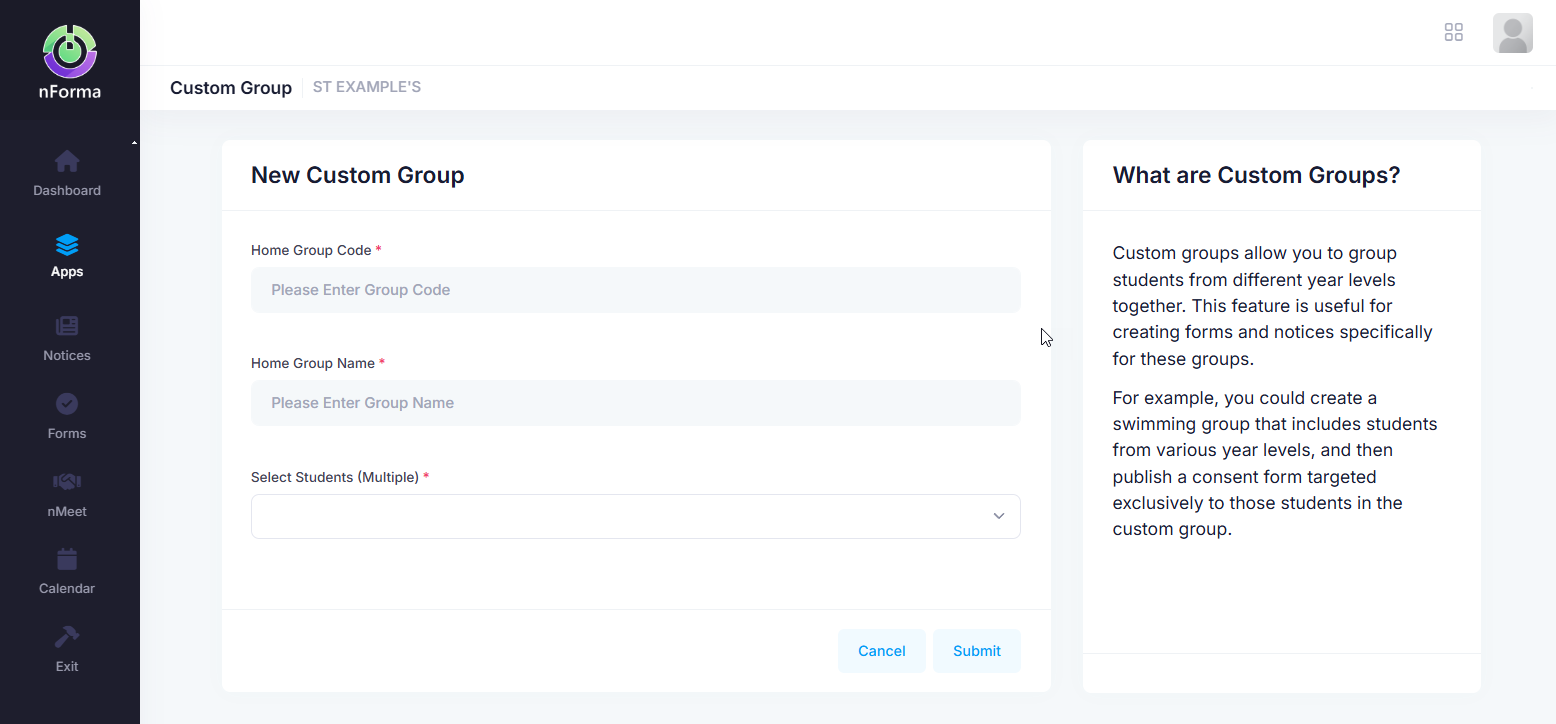Select the Notices sidebar menu label
The height and width of the screenshot is (724, 1556).
click(x=67, y=355)
